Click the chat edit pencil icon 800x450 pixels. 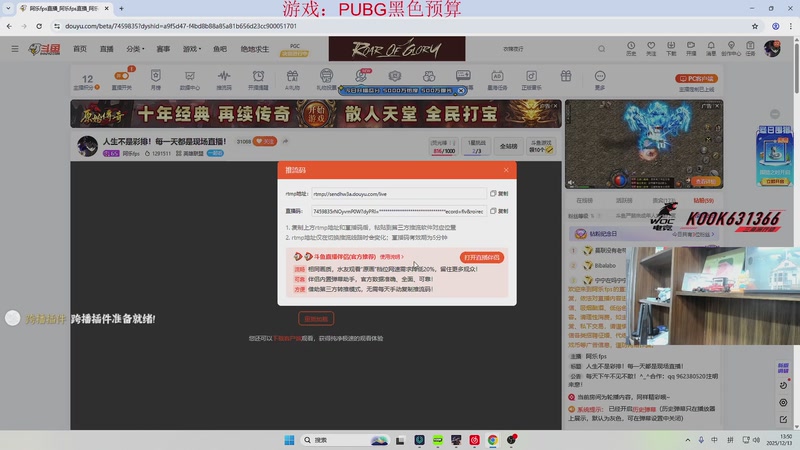pos(783,419)
